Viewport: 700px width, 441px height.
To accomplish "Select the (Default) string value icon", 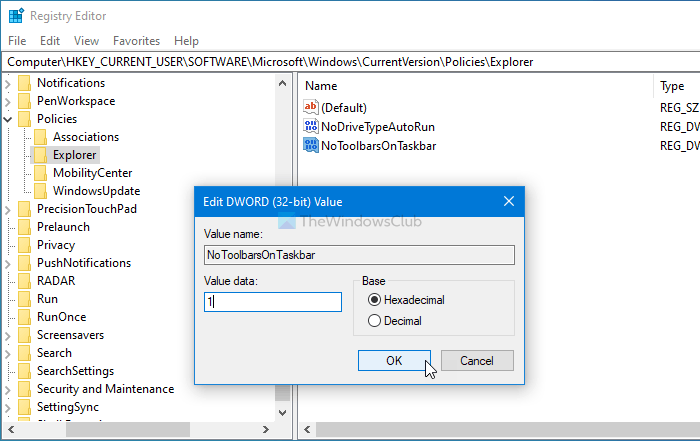I will 311,107.
